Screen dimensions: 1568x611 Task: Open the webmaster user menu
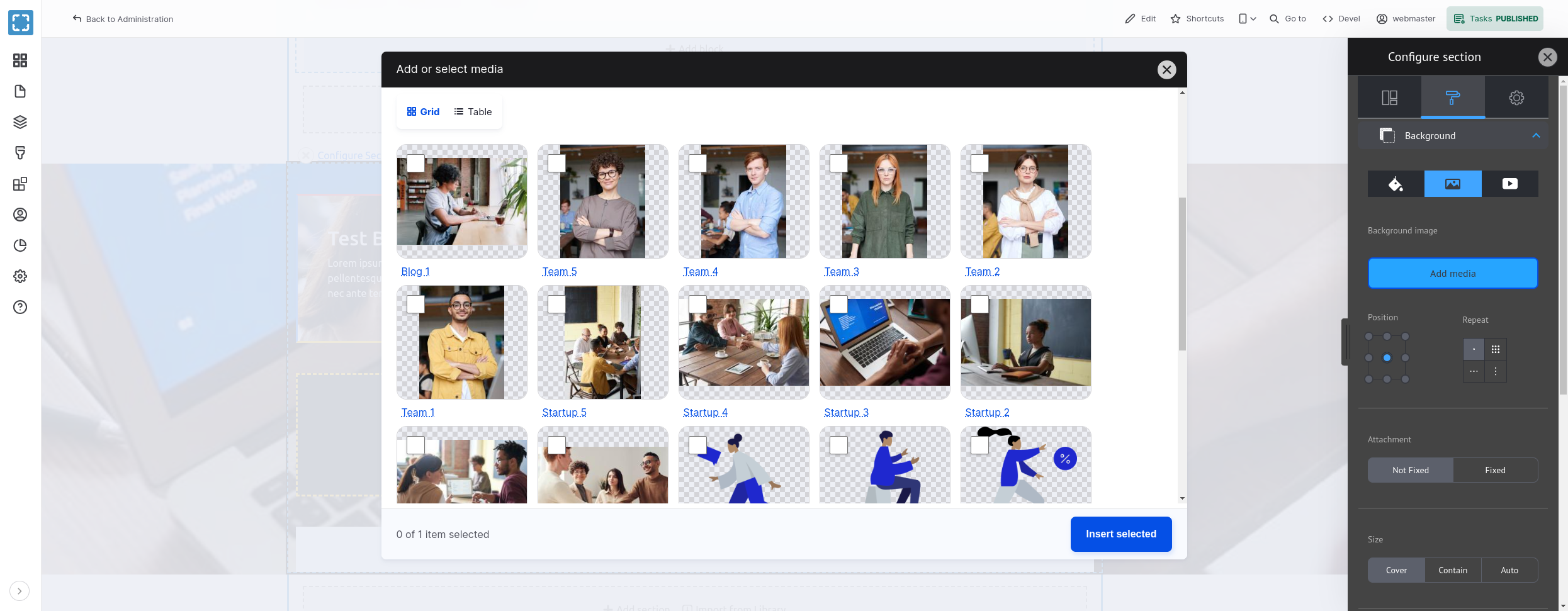pyautogui.click(x=1406, y=19)
